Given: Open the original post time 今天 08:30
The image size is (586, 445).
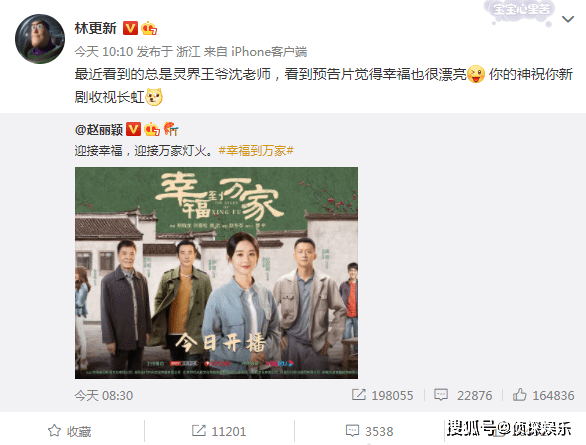Looking at the screenshot, I should pos(104,395).
